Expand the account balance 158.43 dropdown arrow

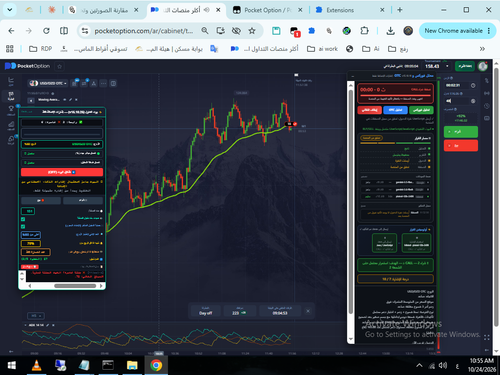click(x=447, y=66)
